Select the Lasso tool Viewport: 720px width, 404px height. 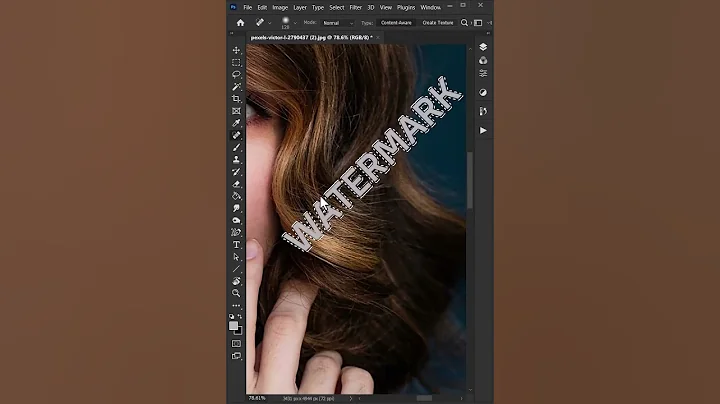pyautogui.click(x=236, y=74)
